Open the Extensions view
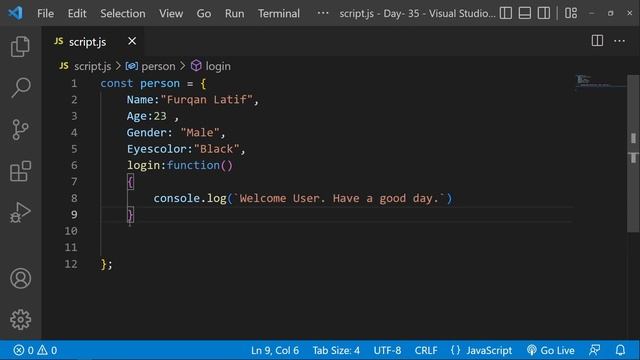Screen dimensions: 640x360 tap(20, 171)
